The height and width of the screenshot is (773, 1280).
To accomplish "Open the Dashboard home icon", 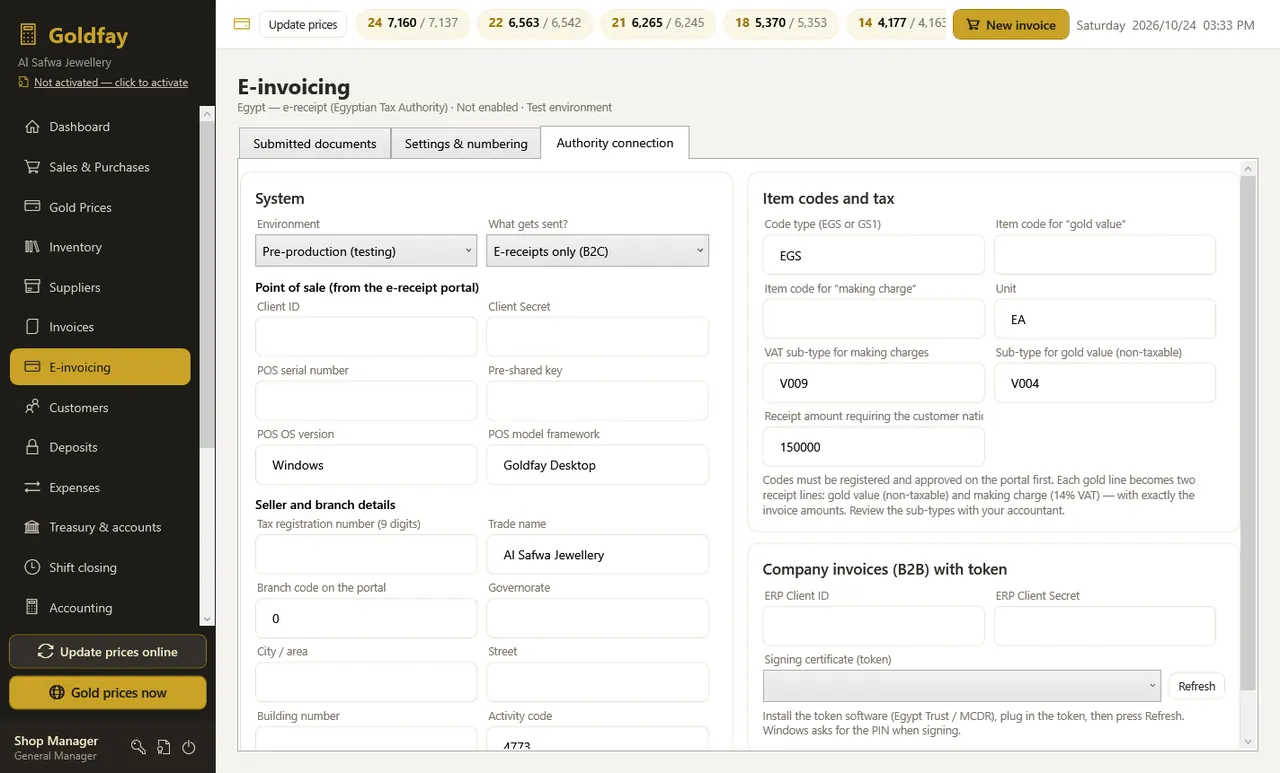I will [x=31, y=127].
